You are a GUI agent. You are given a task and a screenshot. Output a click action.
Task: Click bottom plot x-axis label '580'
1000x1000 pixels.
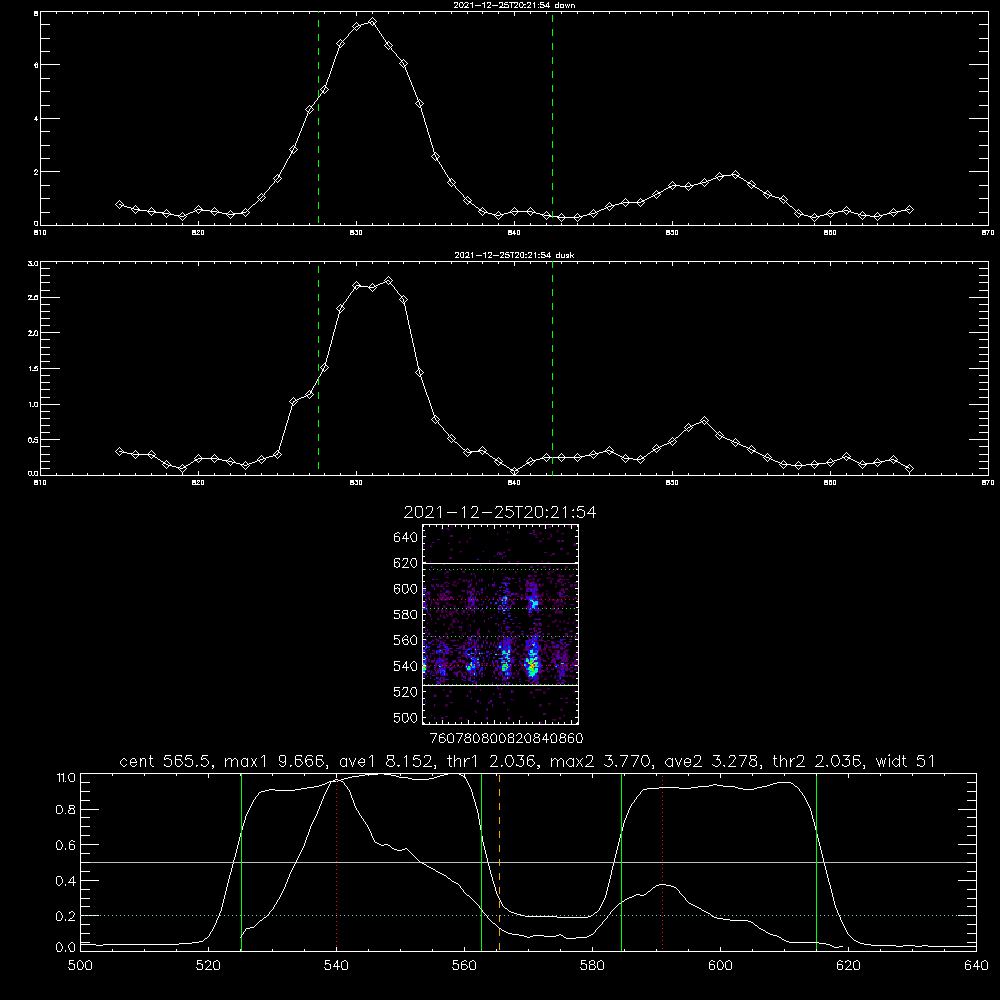pyautogui.click(x=592, y=966)
